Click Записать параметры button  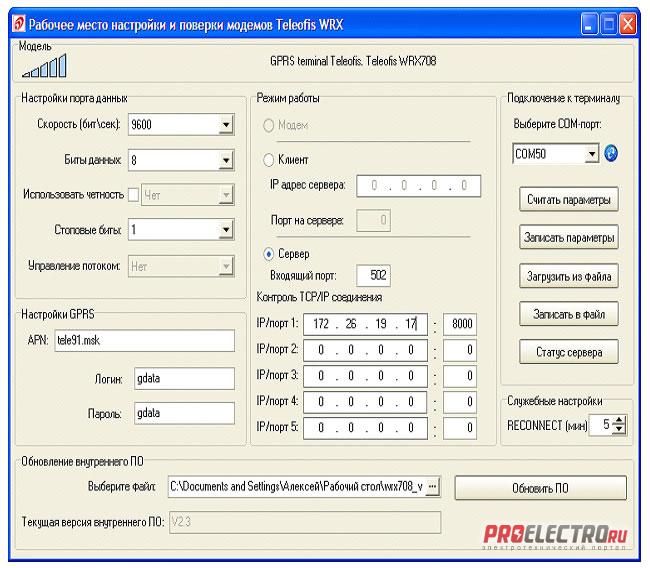pos(569,238)
